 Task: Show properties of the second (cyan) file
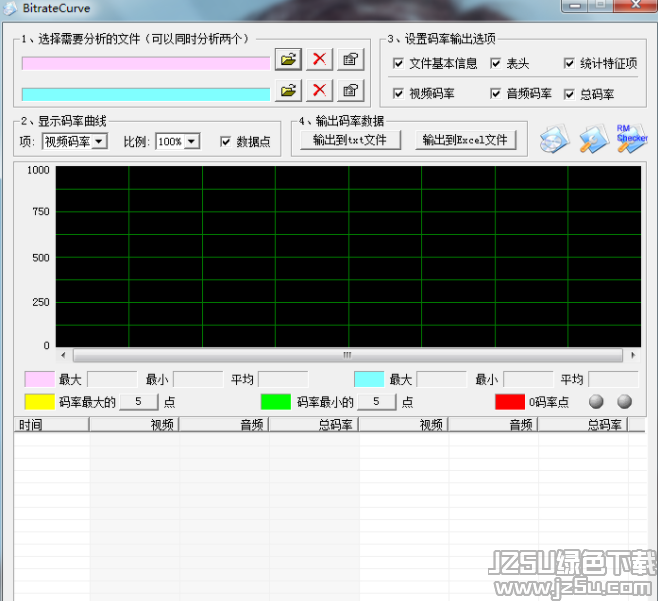(350, 90)
